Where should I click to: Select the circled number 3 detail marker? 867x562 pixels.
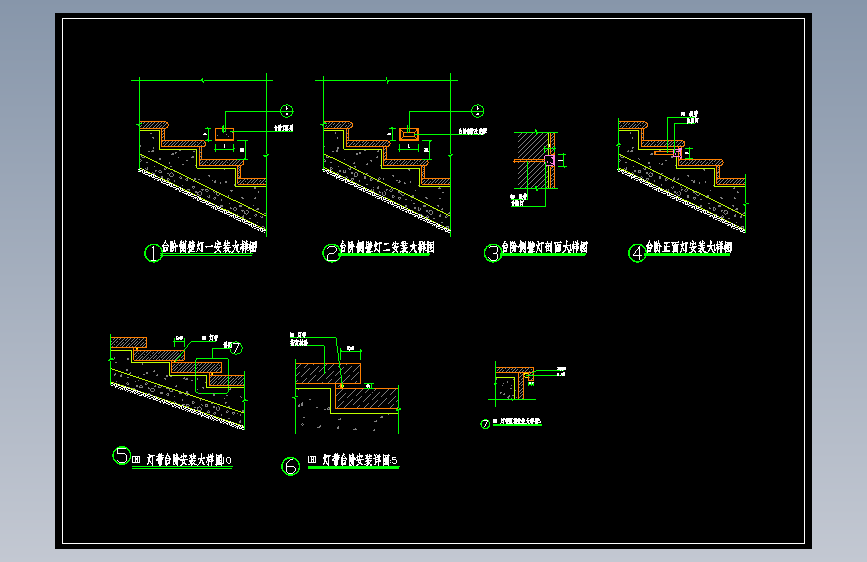(492, 253)
